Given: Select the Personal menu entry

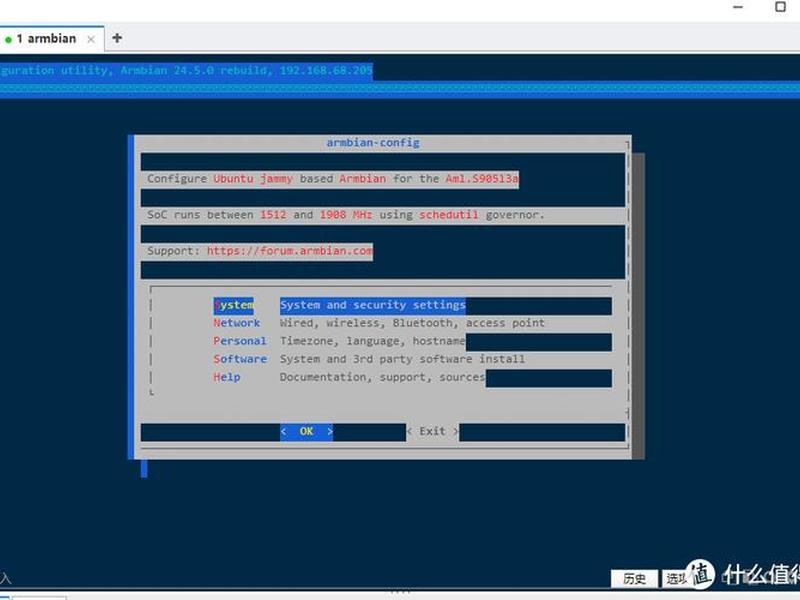Looking at the screenshot, I should (x=240, y=341).
